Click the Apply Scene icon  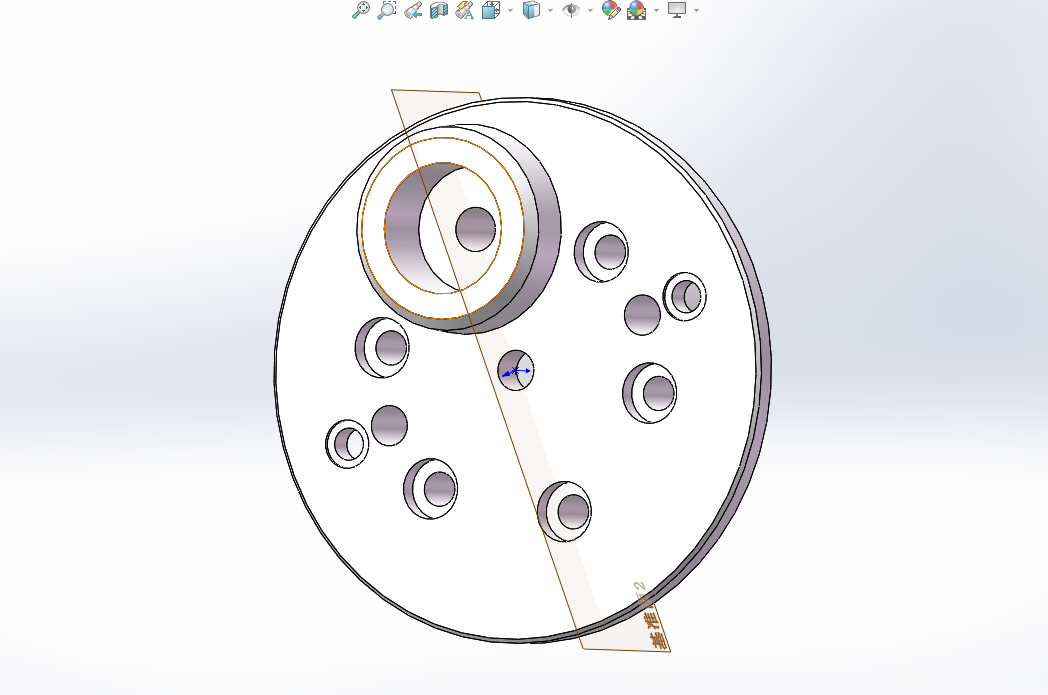click(637, 10)
